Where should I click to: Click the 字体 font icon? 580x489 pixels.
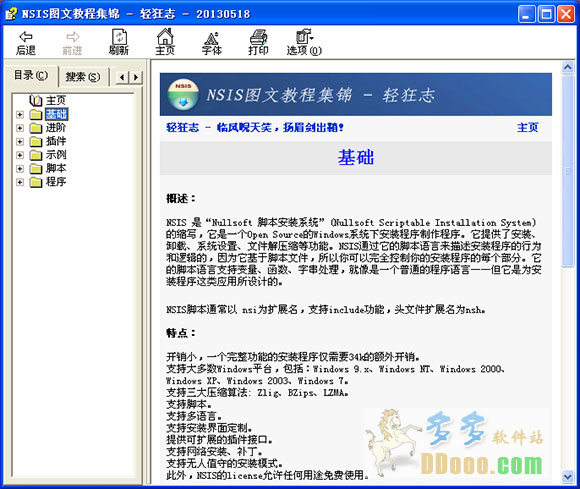[212, 38]
